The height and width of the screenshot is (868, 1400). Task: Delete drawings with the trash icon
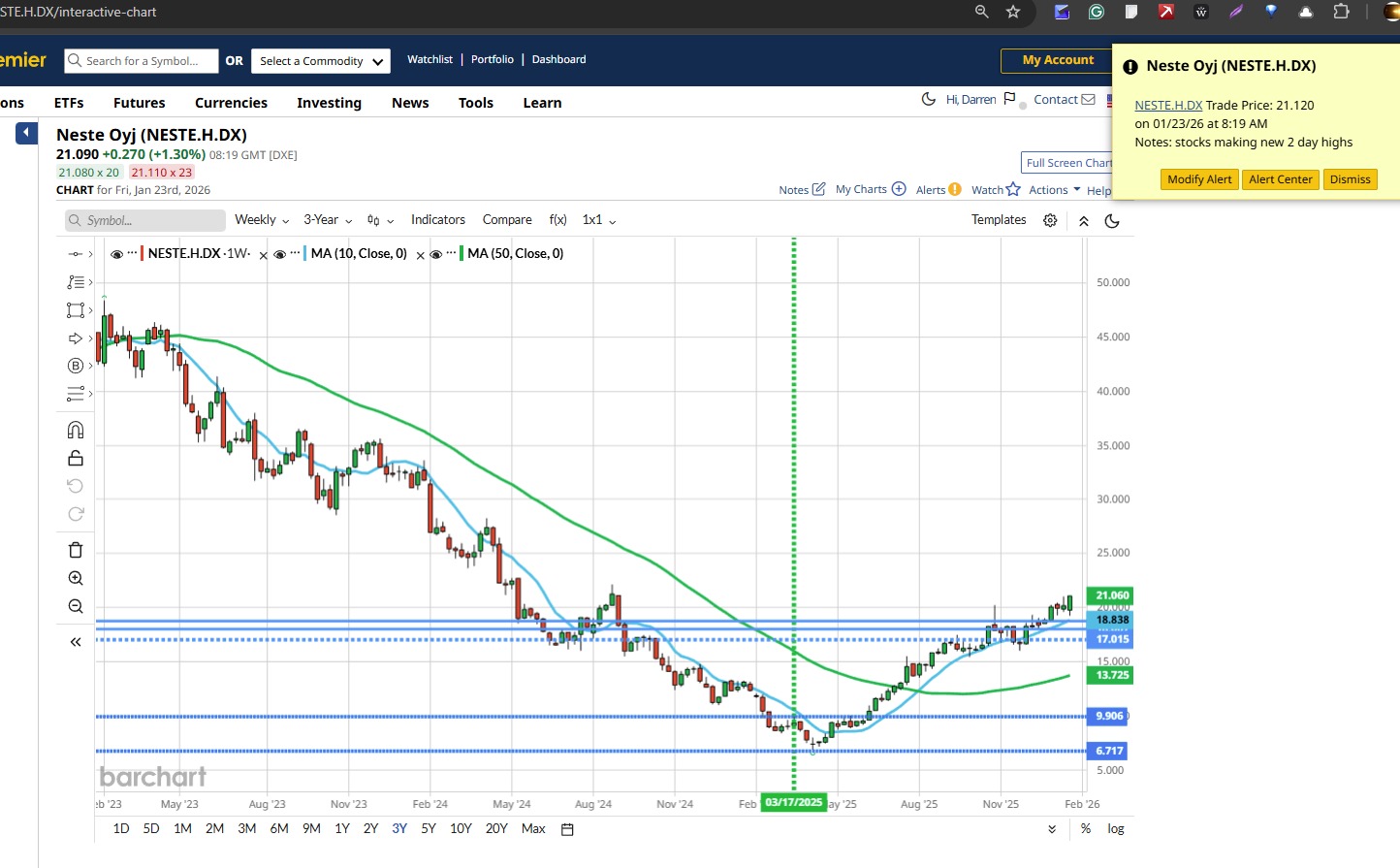click(x=76, y=550)
